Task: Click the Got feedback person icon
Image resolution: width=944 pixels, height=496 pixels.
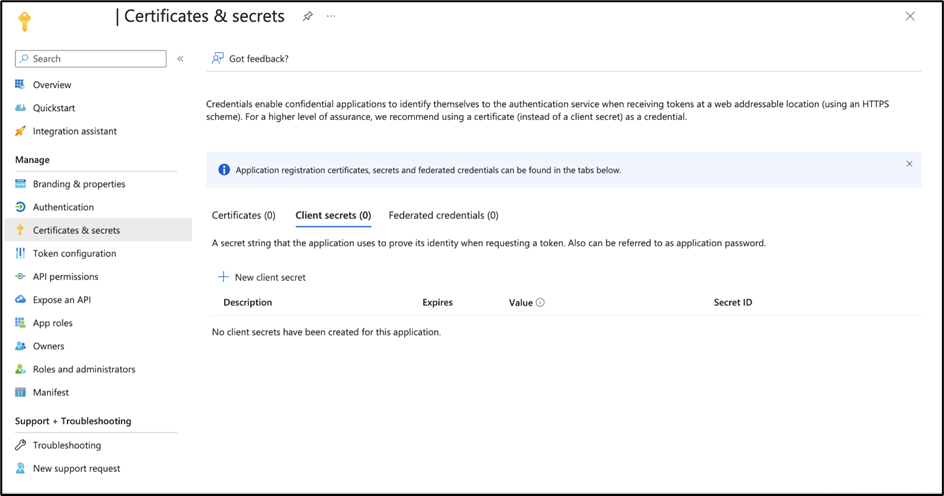Action: 217,58
